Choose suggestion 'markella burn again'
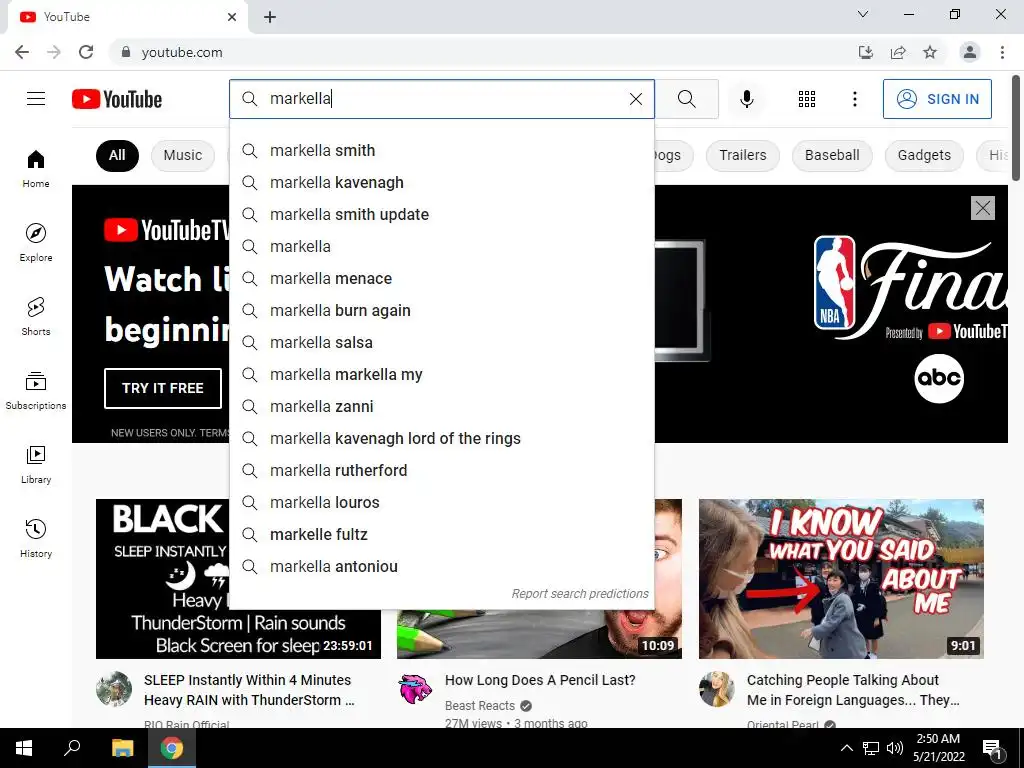Image resolution: width=1024 pixels, height=768 pixels. pyautogui.click(x=442, y=311)
